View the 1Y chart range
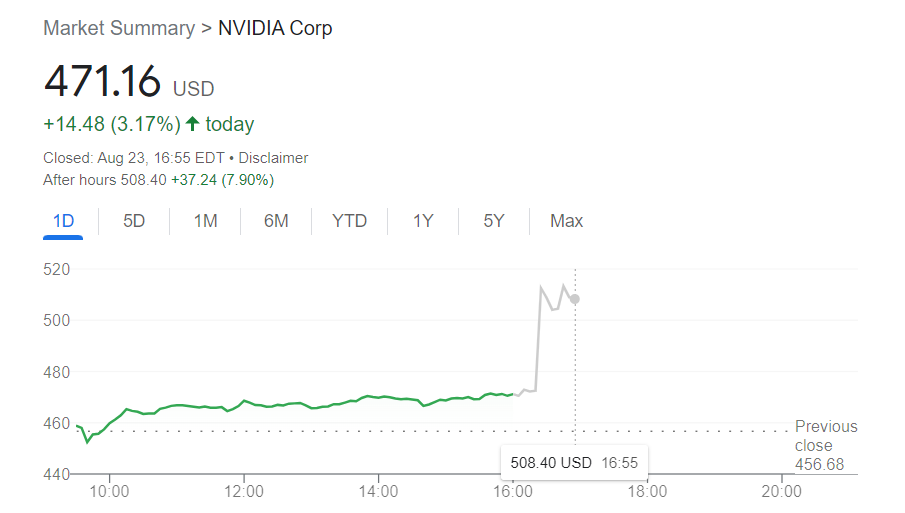 (x=423, y=221)
